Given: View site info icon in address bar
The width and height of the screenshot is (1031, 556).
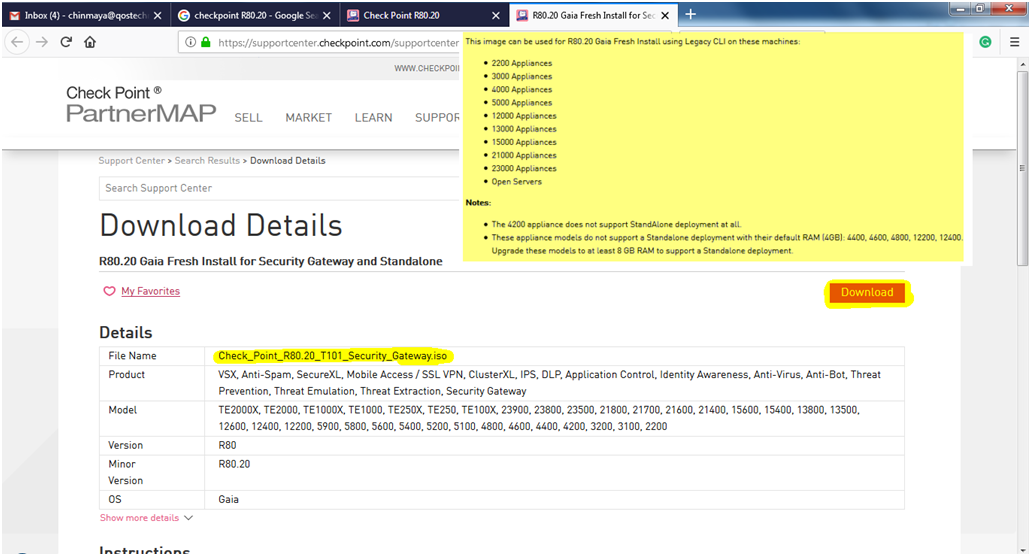Looking at the screenshot, I should [x=190, y=42].
